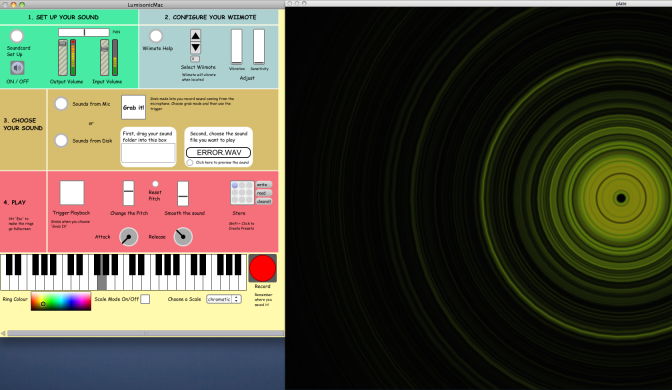Click the Sensitivity vertical slider
The width and height of the screenshot is (672, 390).
click(259, 47)
